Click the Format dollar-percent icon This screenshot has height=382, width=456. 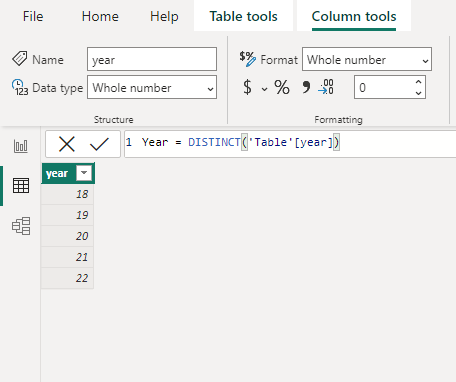pos(248,59)
